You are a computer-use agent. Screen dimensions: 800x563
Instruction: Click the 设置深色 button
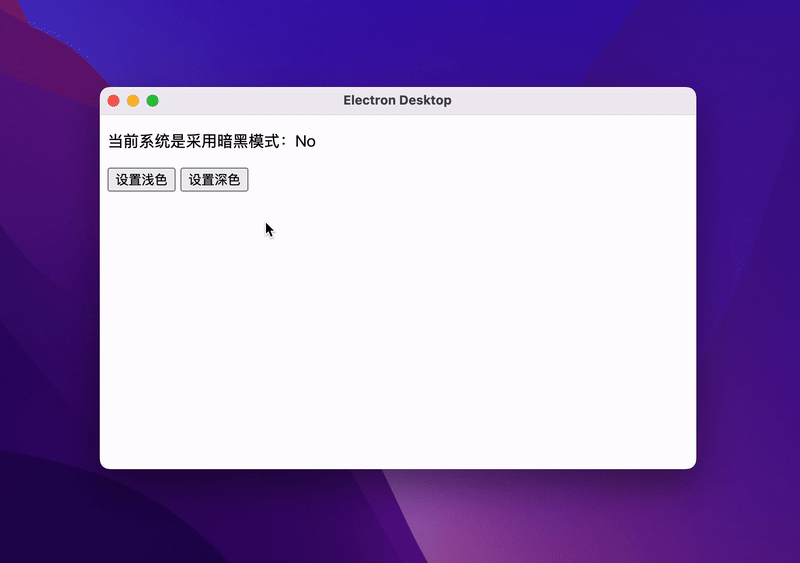point(214,180)
